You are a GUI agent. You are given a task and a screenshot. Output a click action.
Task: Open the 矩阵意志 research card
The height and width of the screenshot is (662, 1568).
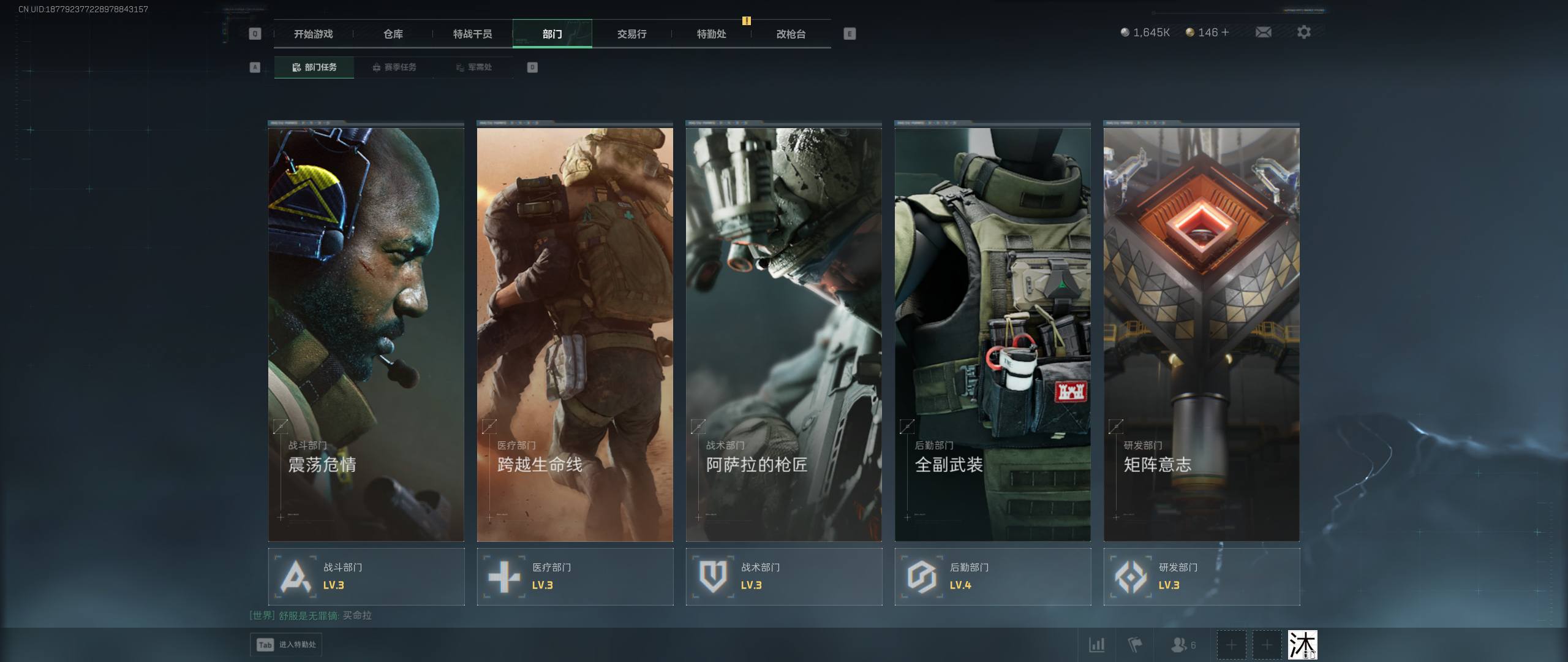1201,334
